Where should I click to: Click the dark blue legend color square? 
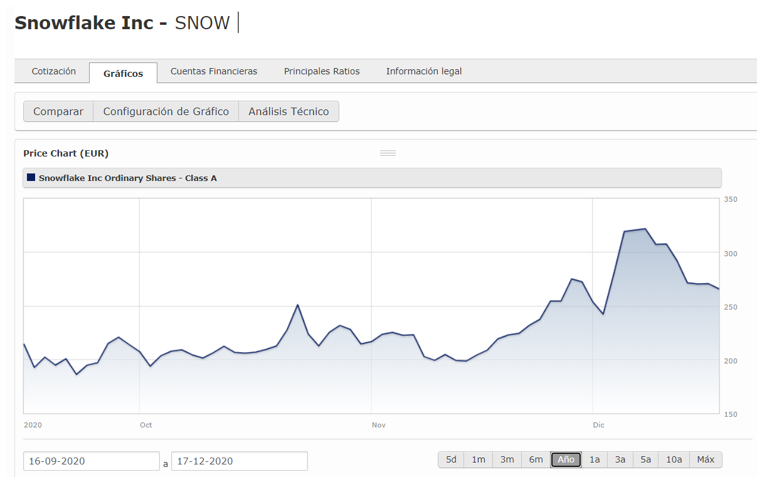[31, 178]
